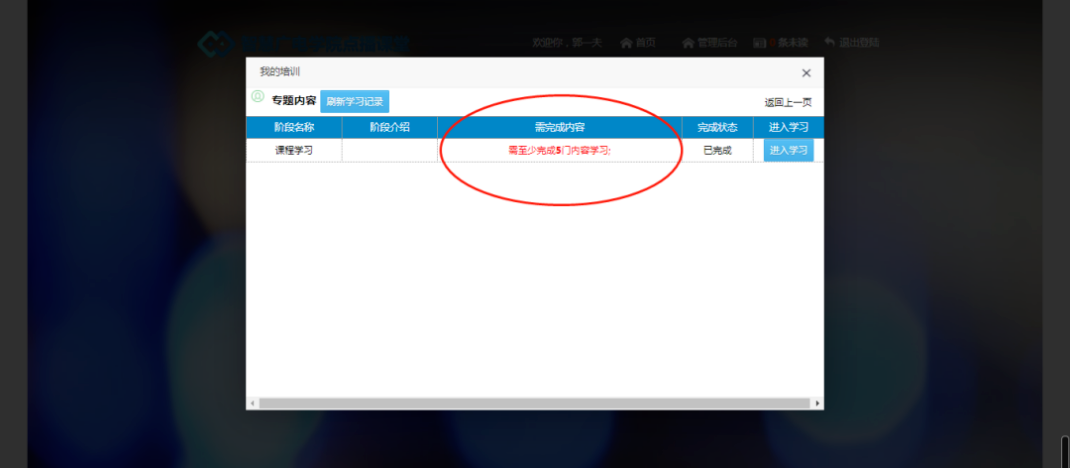Click the 课程学习 stage name cell

294,150
